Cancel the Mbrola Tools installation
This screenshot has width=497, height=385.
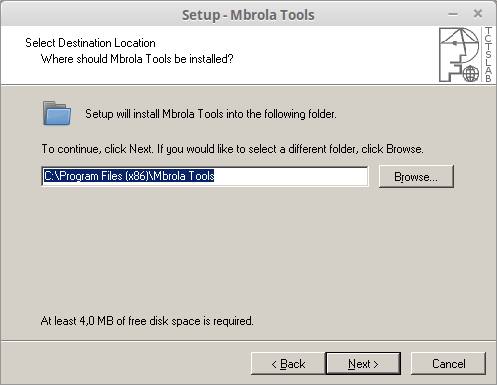(x=448, y=363)
